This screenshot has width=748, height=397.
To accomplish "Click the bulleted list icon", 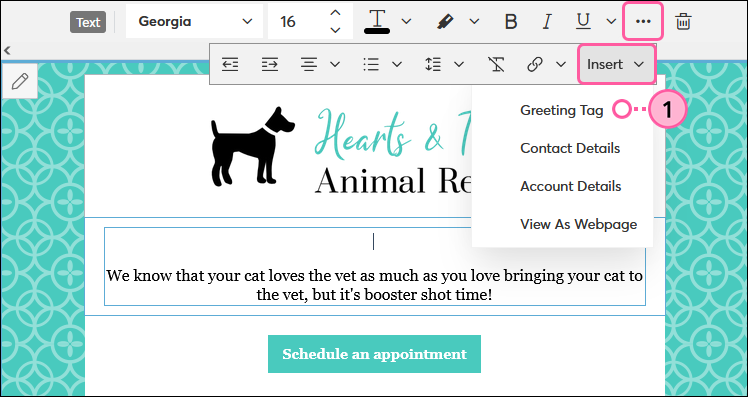I will 371,64.
